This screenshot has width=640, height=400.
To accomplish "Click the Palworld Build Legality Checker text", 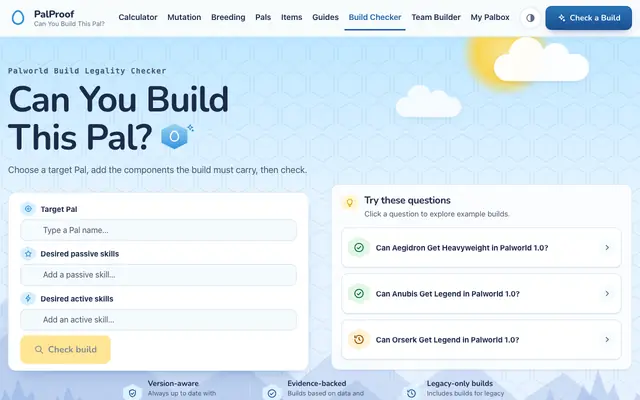I will pos(87,71).
